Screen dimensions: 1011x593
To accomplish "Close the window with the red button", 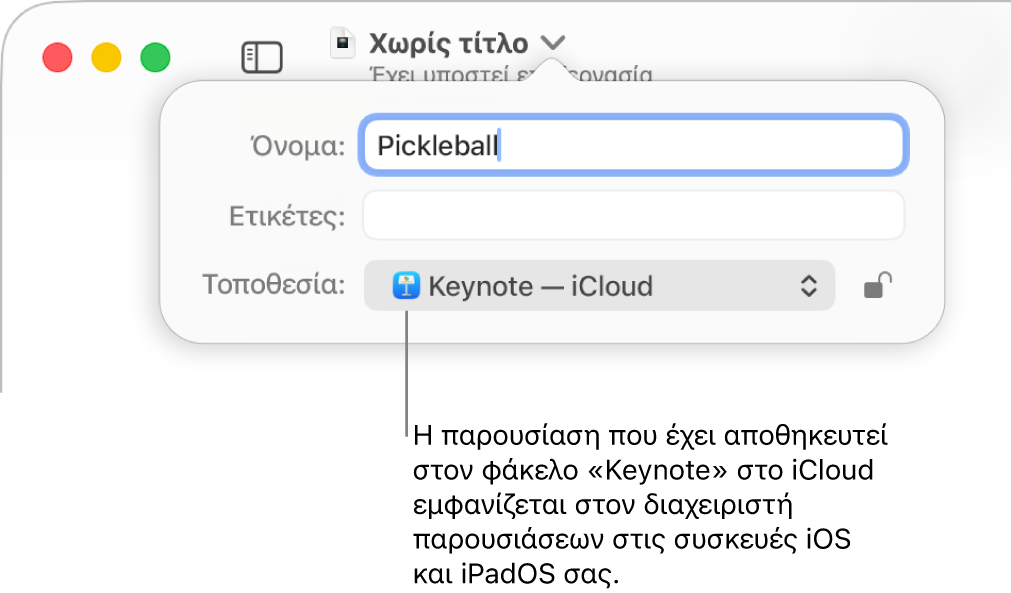I will tap(57, 57).
